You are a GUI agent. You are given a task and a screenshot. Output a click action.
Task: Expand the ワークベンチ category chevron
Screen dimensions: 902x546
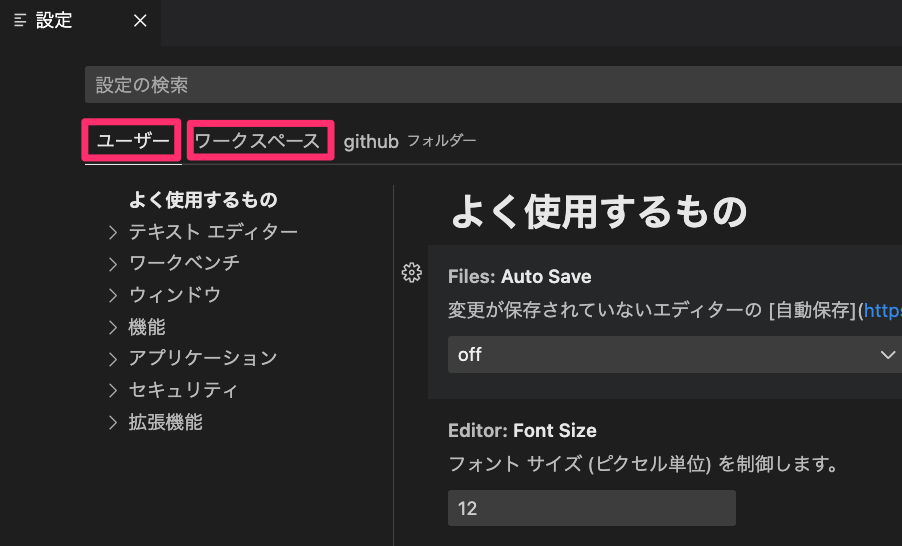[113, 264]
